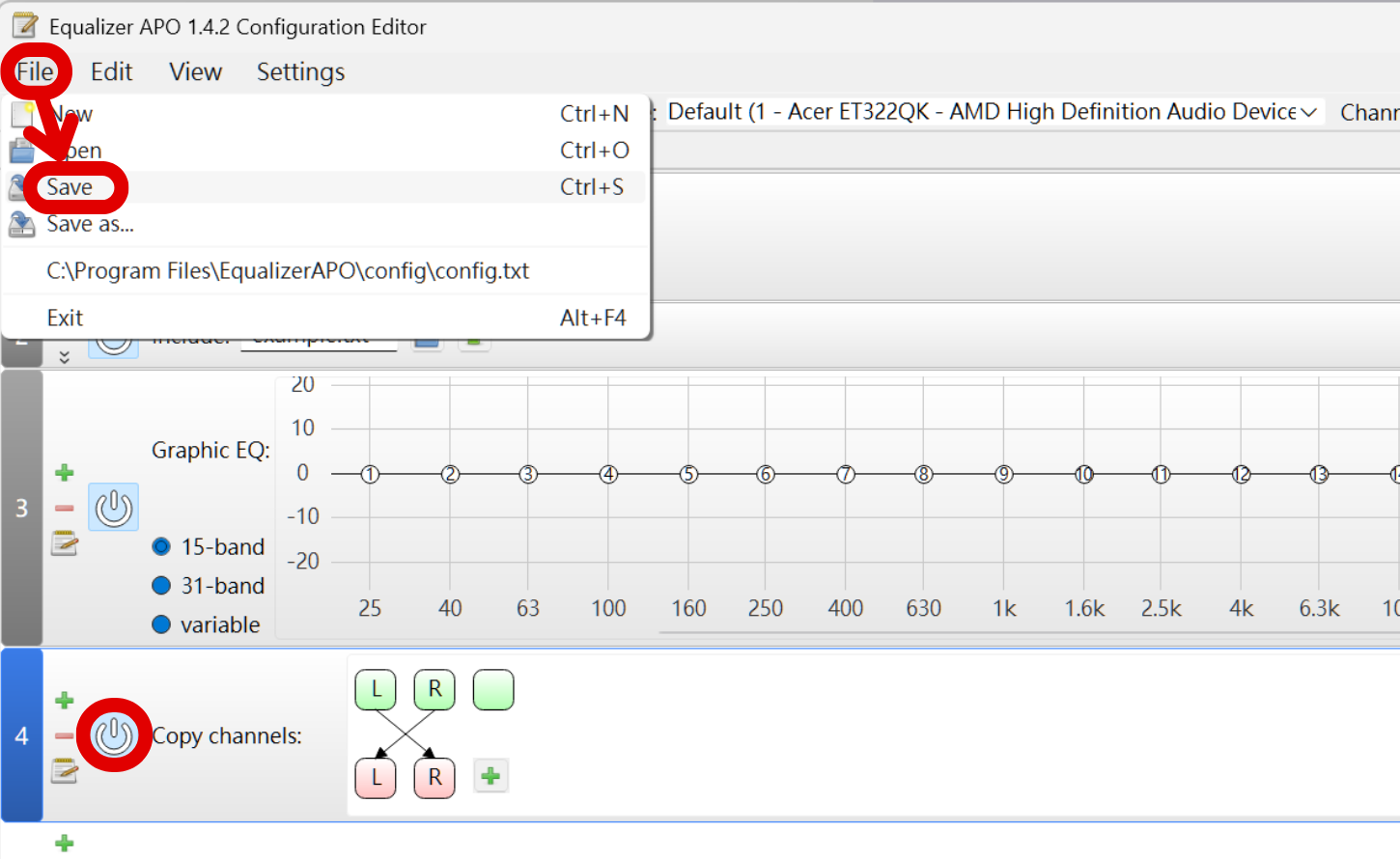Click EQ band point 7 on graph
The image size is (1400, 859).
click(846, 474)
